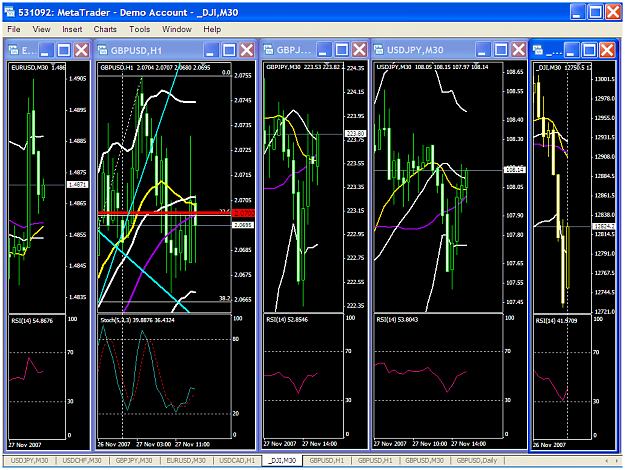The width and height of the screenshot is (625, 470).
Task: Click the 1.4871 current price label
Action: pos(77,185)
